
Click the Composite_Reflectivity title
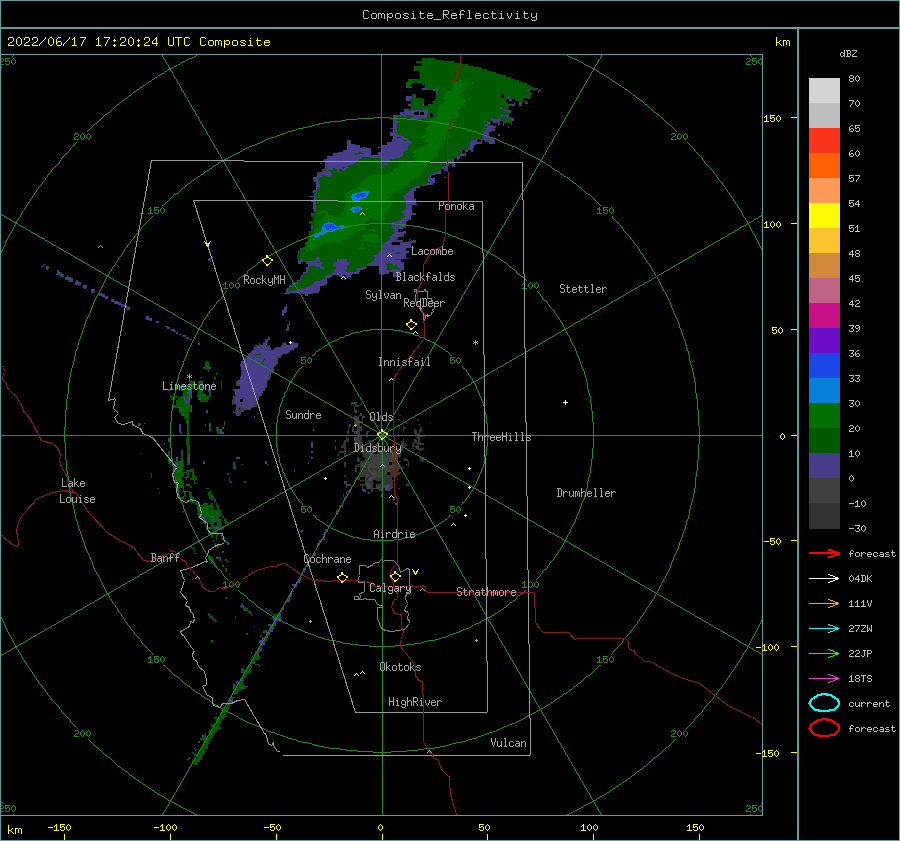coord(450,15)
